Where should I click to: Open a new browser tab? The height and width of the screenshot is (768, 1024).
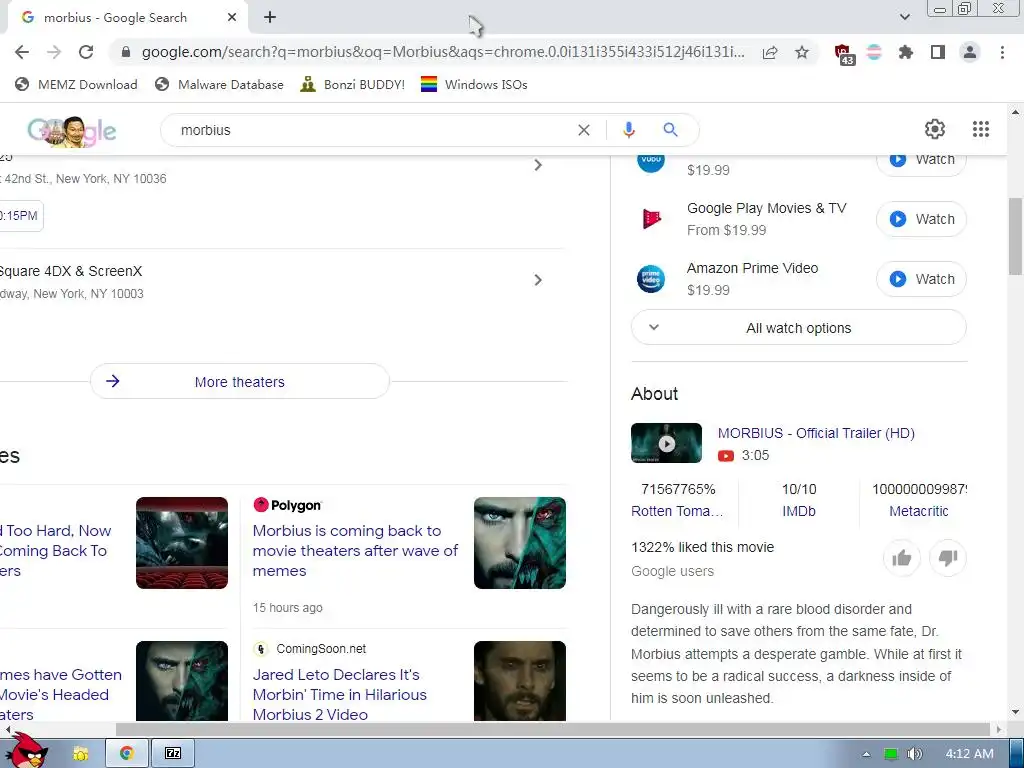pos(270,18)
